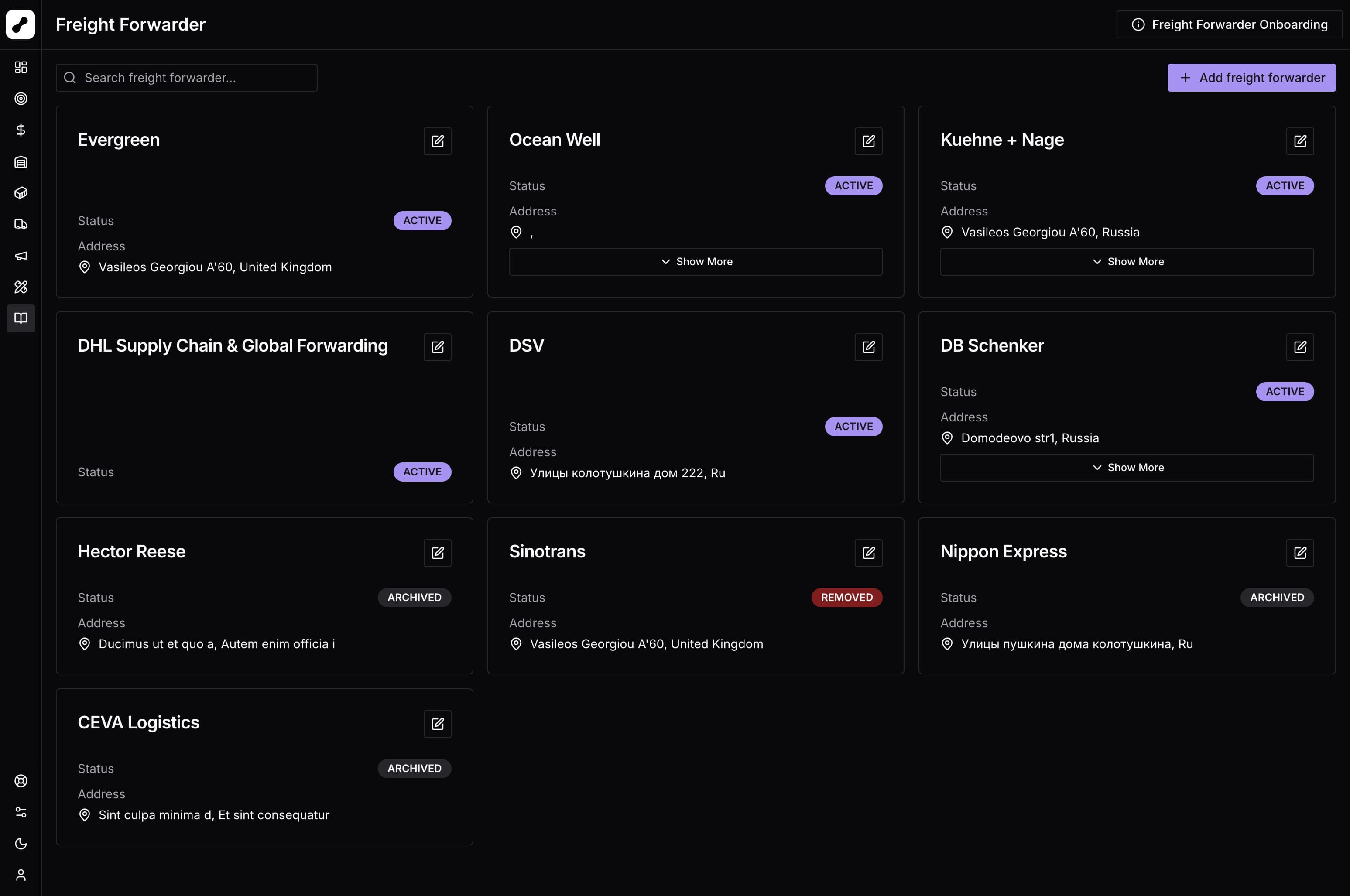Click Nippon Express address Улицы пушкина дома колотушкина
Screen dimensions: 1350x896
(1077, 644)
